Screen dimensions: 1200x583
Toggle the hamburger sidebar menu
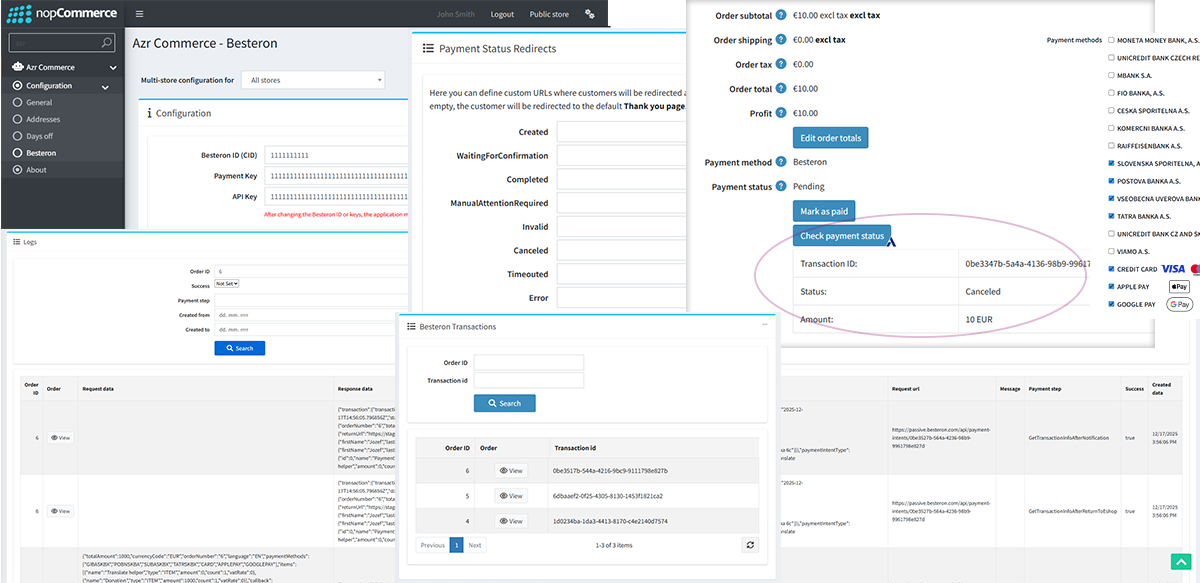coord(139,14)
